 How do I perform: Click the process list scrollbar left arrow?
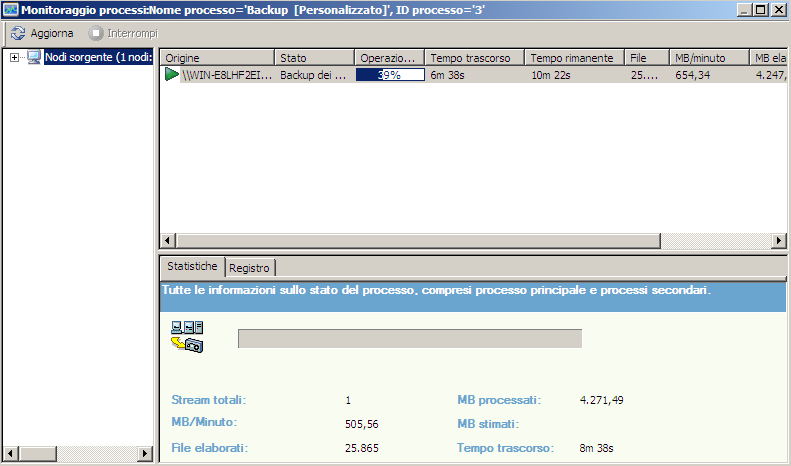168,241
